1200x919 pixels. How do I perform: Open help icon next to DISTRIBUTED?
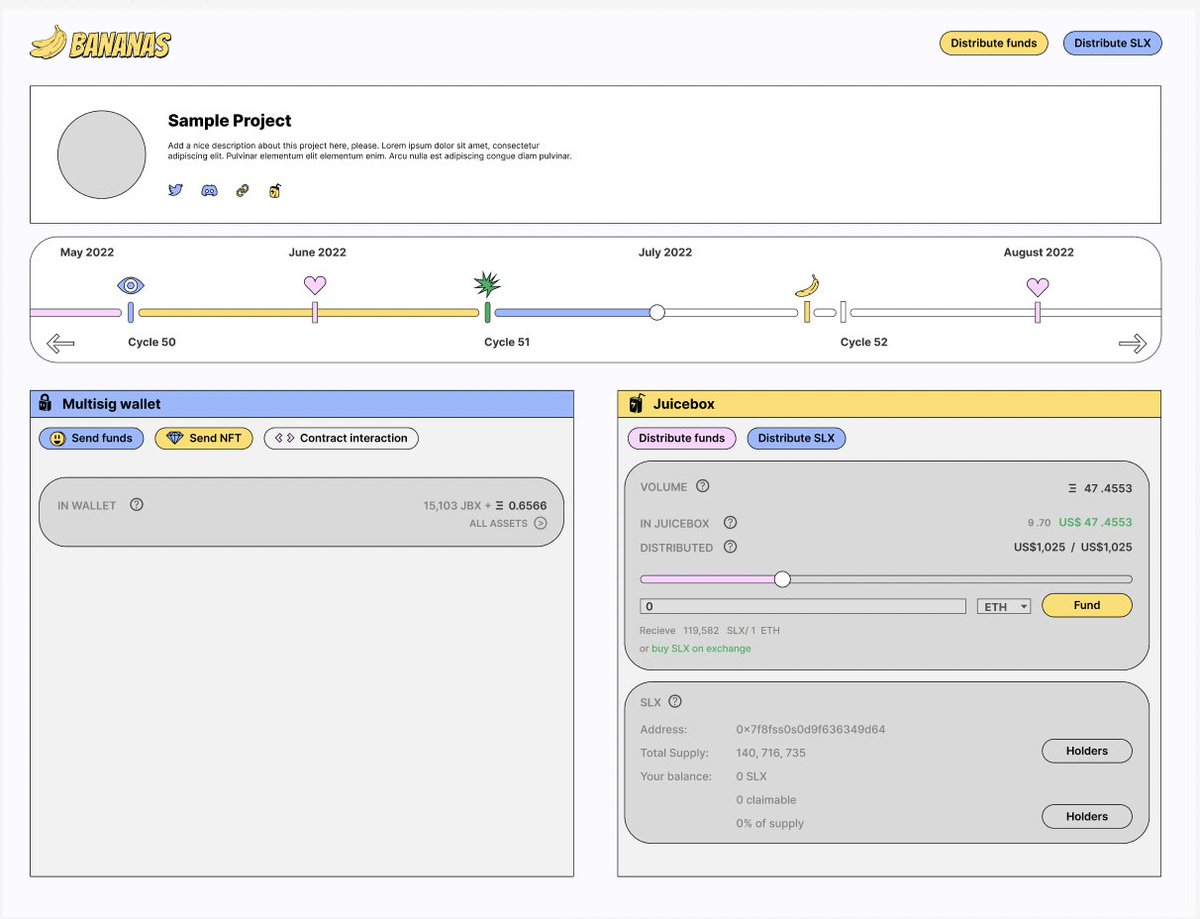[x=730, y=546]
